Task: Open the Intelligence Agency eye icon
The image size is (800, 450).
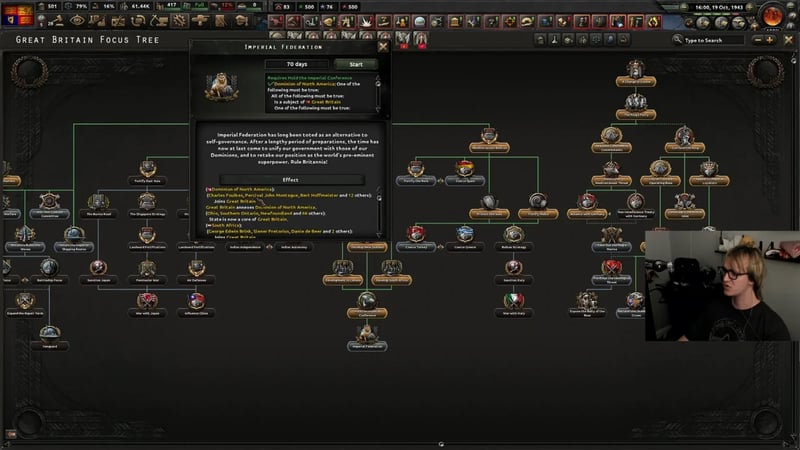Action: click(77, 21)
